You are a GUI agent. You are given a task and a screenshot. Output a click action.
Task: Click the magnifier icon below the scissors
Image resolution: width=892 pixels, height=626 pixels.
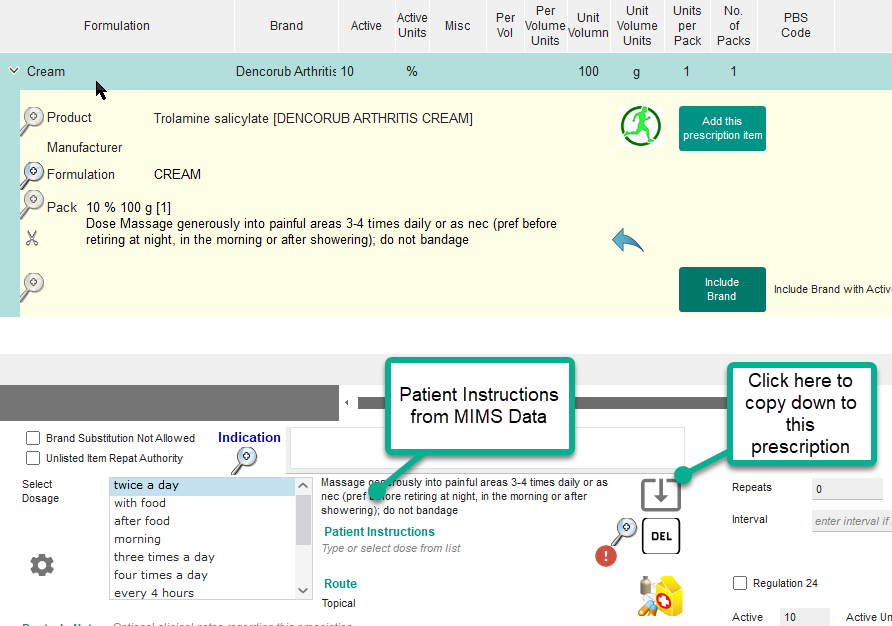point(32,287)
